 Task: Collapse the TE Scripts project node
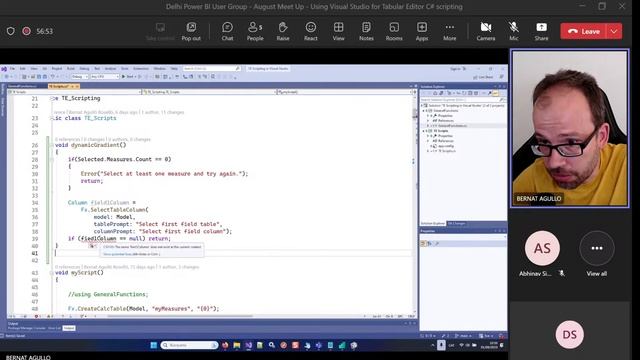point(424,131)
